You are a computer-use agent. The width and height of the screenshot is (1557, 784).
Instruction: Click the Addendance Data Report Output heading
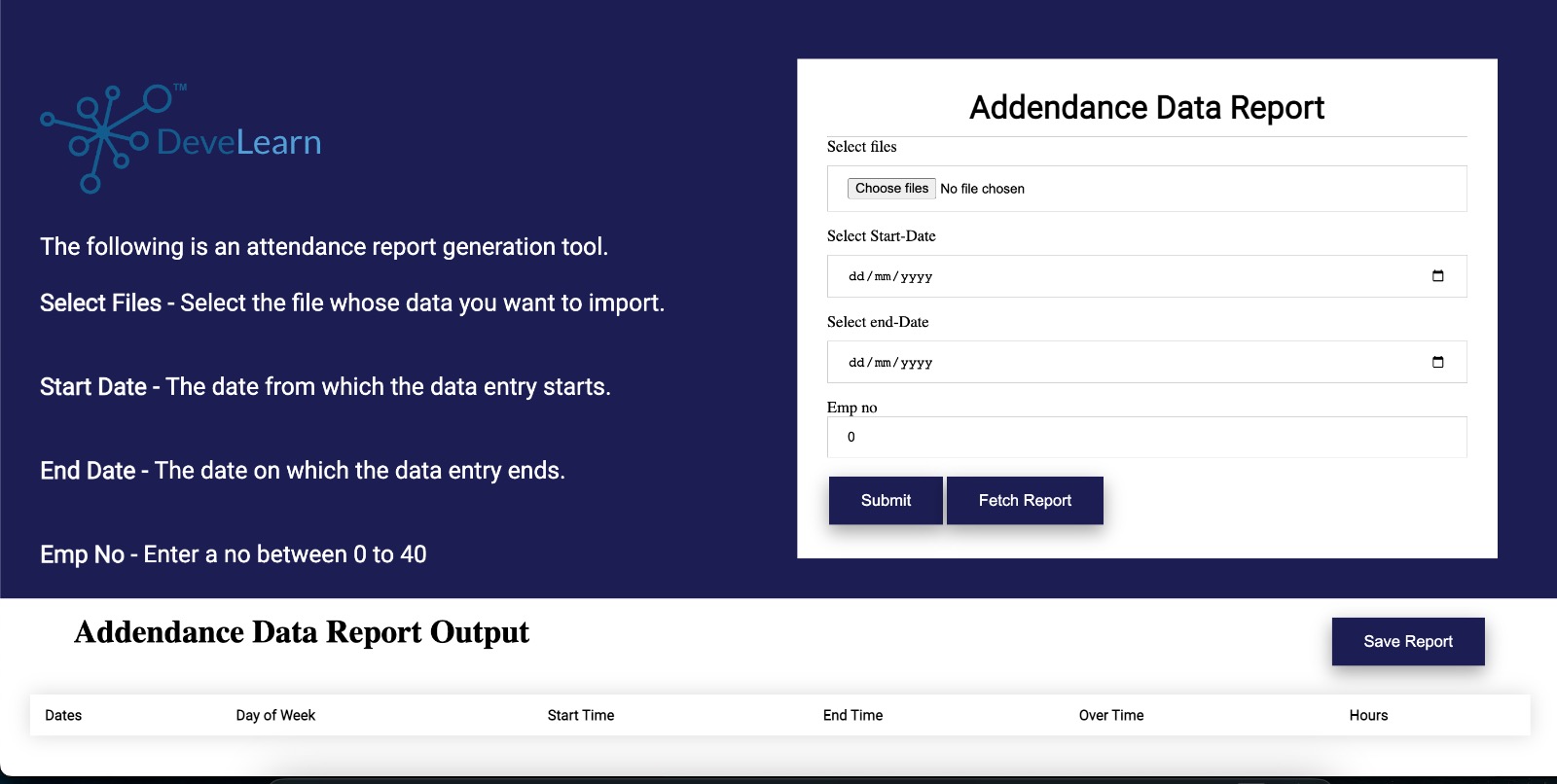point(302,632)
